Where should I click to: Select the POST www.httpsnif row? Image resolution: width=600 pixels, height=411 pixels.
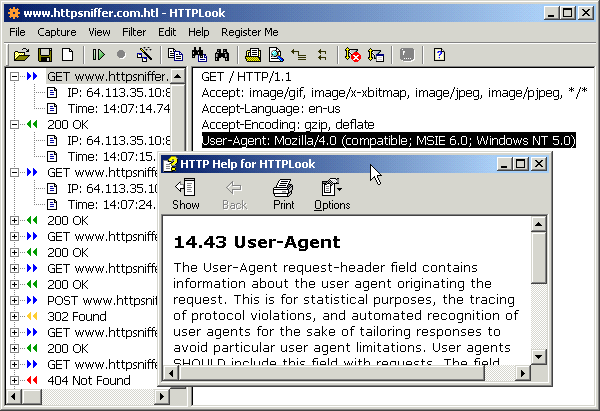tap(102, 300)
